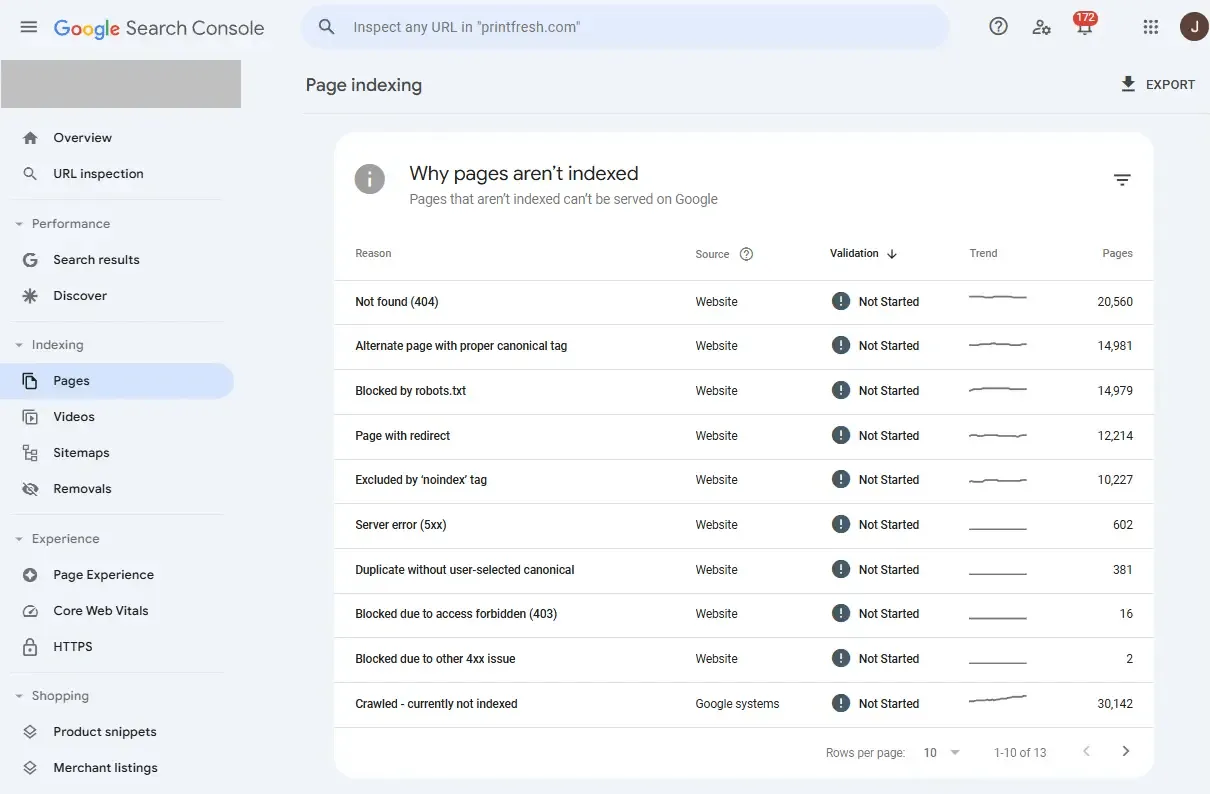Screen dimensions: 1210x794
Task: Open the Rows per page dropdown
Action: (x=941, y=752)
